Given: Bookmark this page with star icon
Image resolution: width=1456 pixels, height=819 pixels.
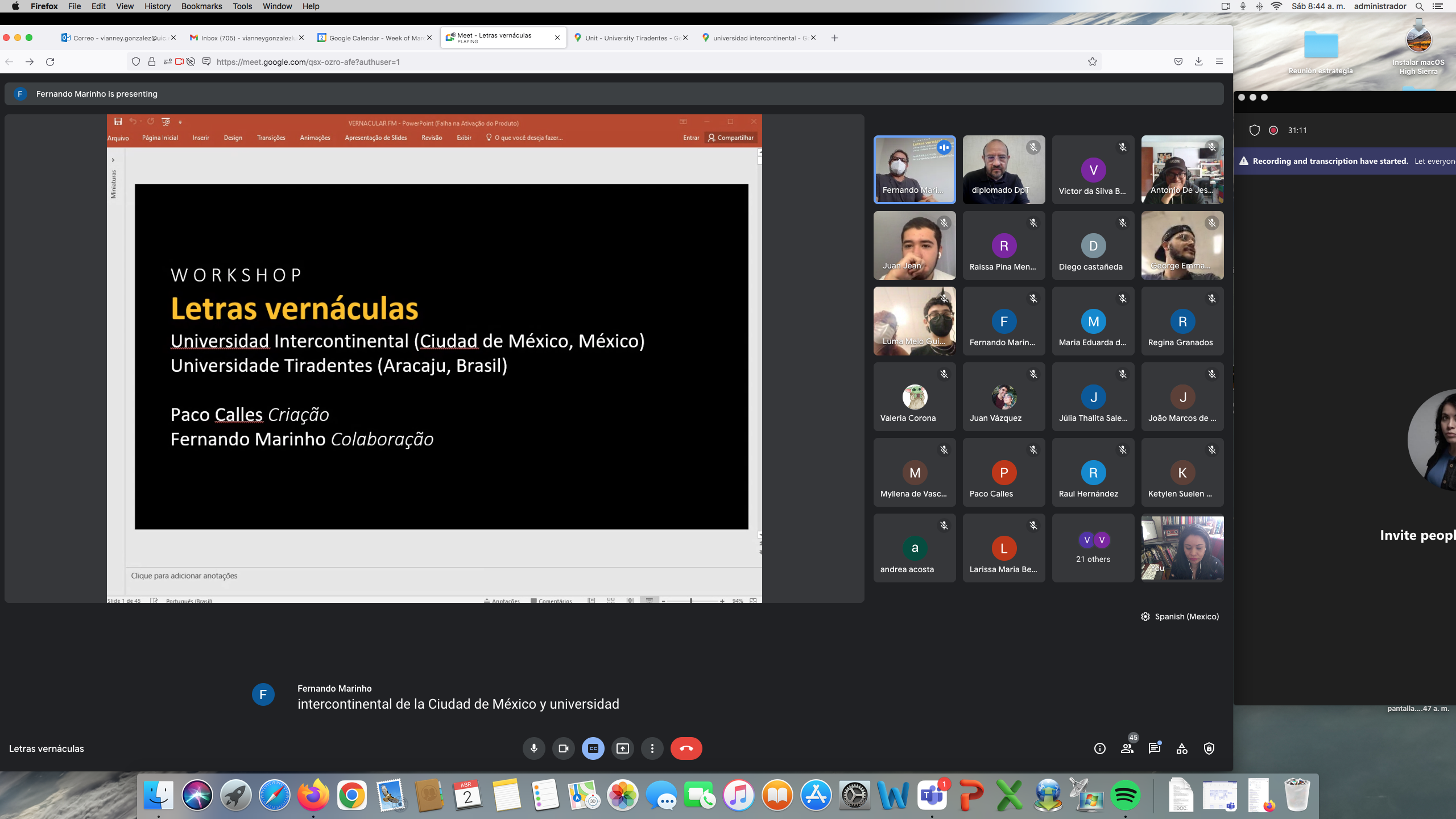Looking at the screenshot, I should 1093,61.
